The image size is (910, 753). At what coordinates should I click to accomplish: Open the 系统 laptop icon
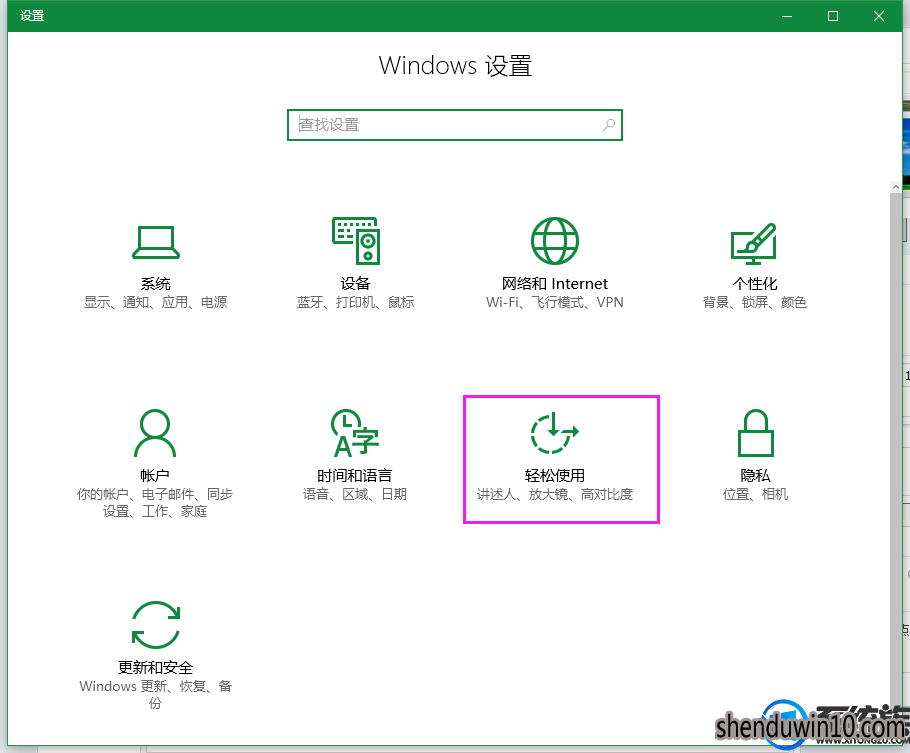coord(156,242)
